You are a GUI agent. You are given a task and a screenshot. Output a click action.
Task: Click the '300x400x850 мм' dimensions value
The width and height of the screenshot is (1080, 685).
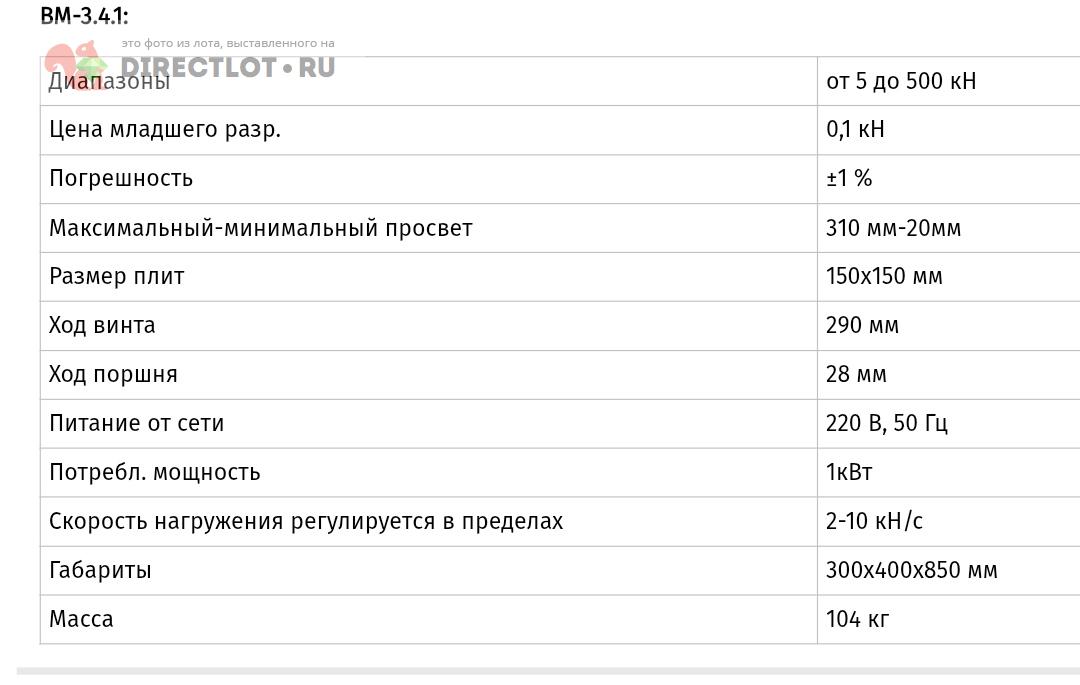click(911, 571)
